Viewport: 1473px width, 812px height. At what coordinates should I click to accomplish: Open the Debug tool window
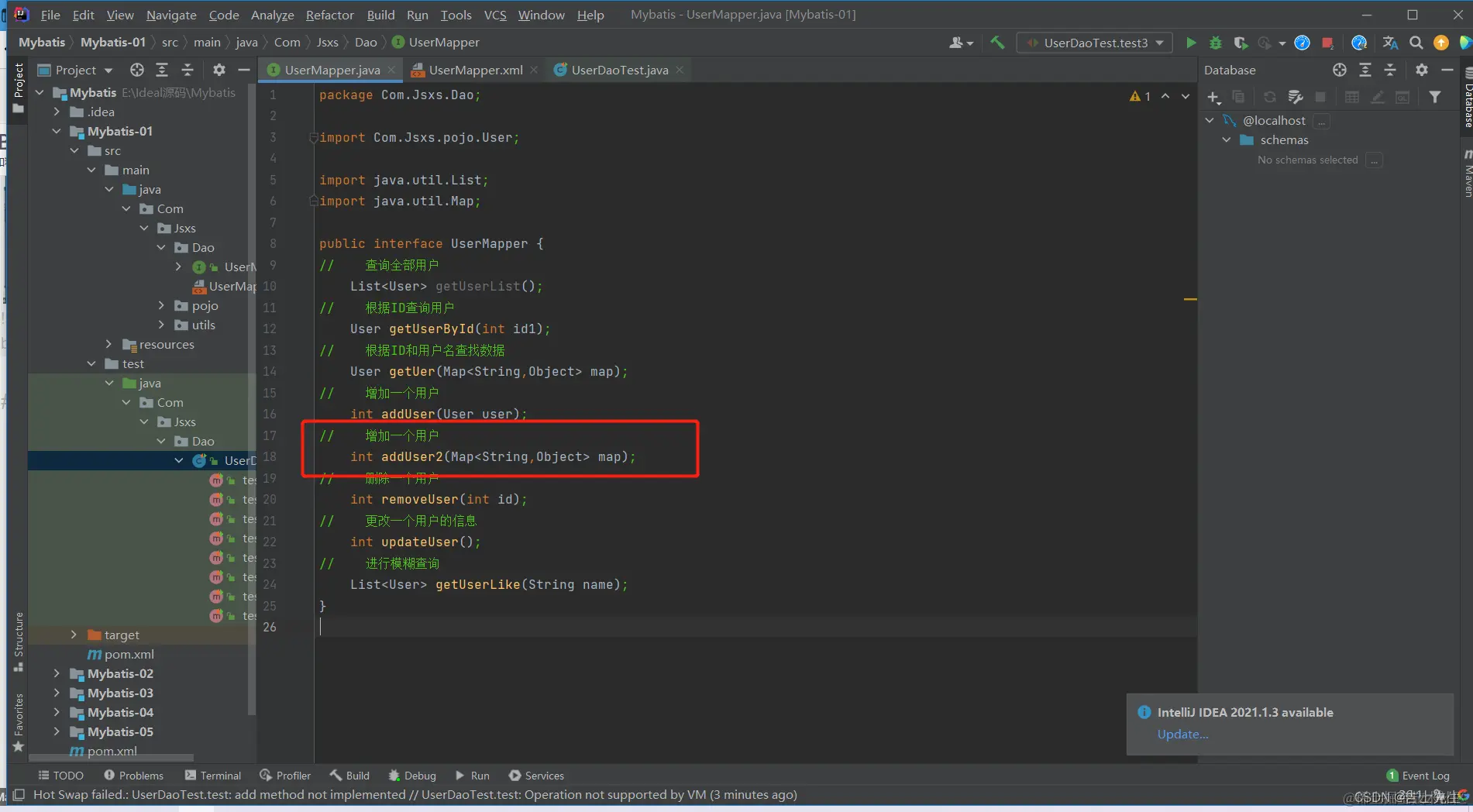(x=412, y=776)
